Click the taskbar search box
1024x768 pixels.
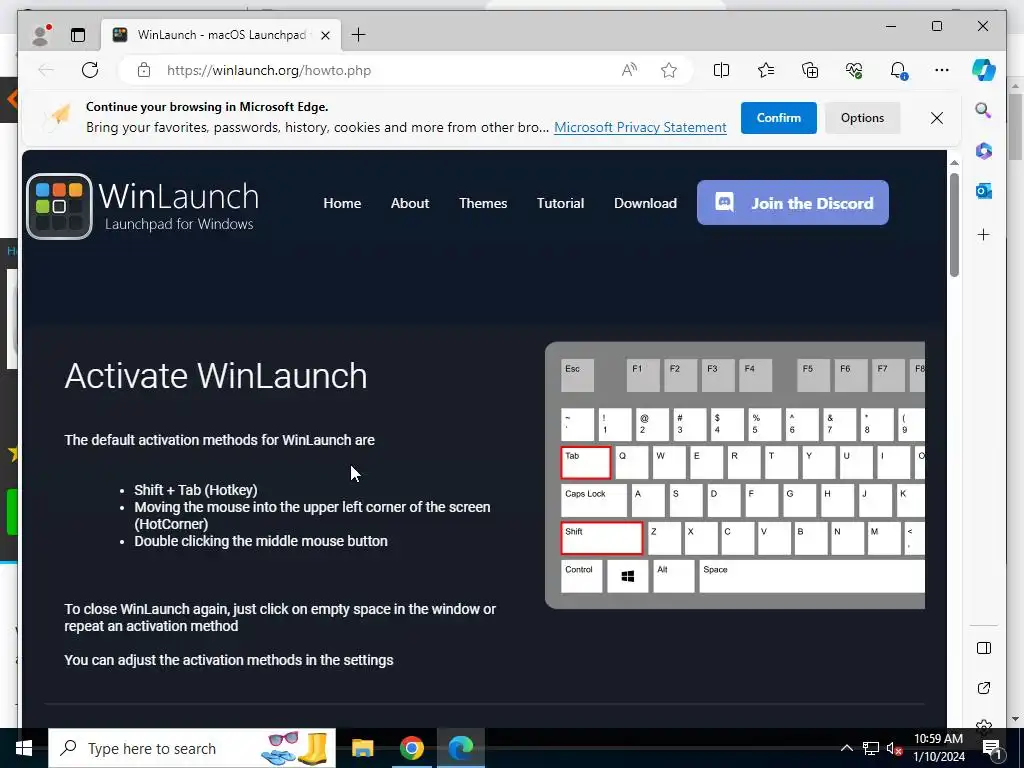[x=192, y=748]
